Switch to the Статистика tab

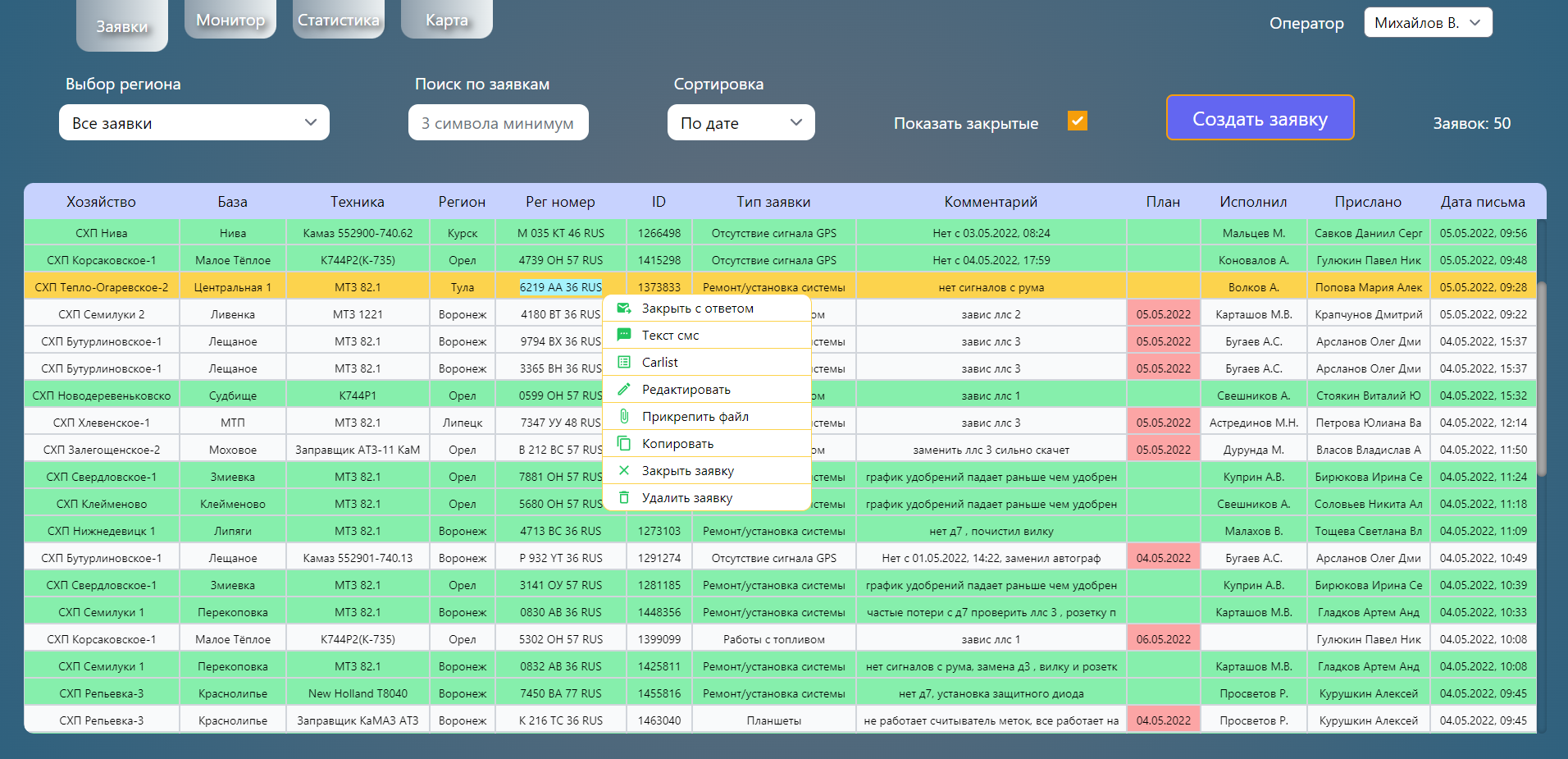tap(338, 18)
